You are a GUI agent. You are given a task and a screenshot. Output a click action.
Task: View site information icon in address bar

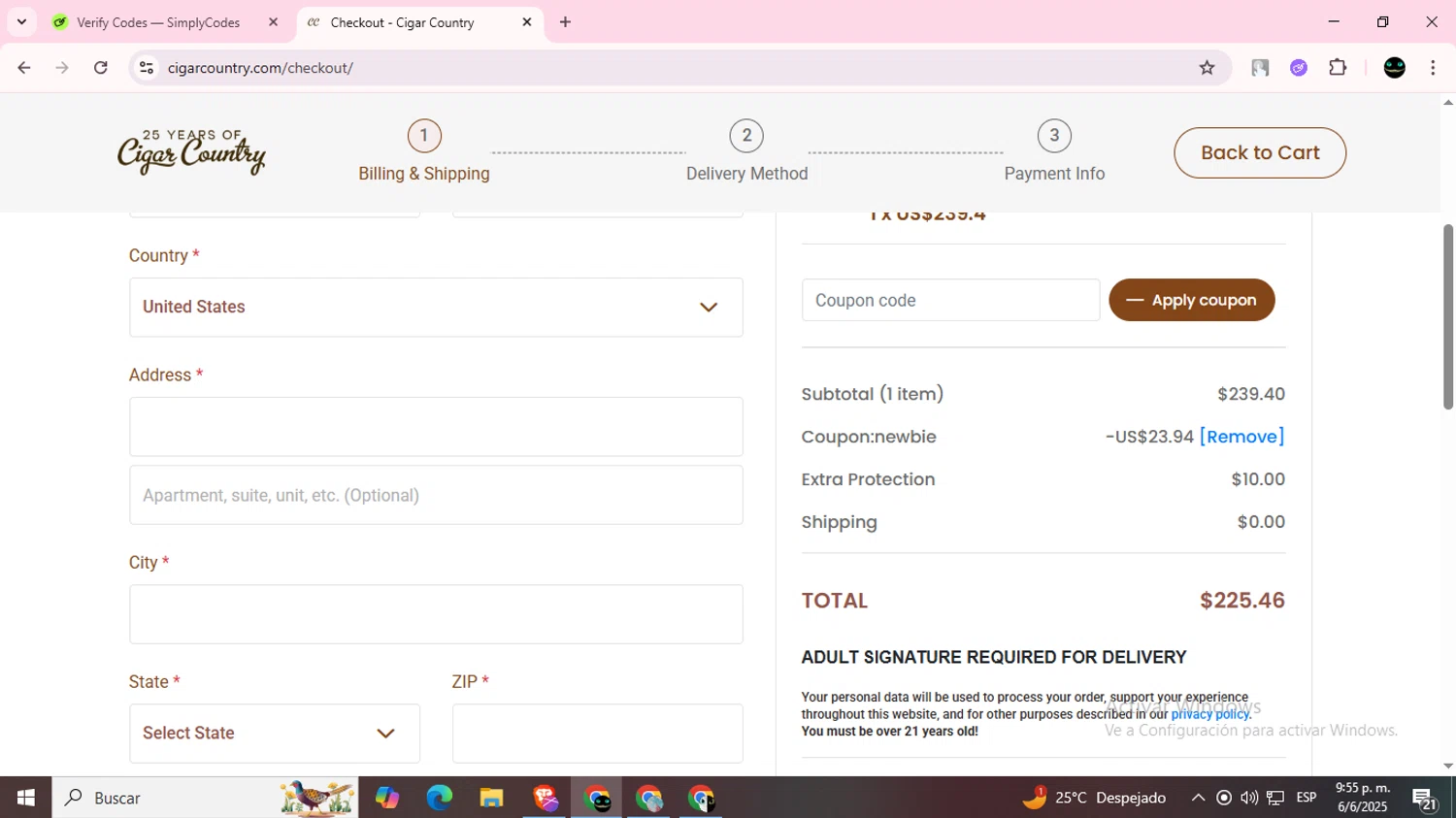(147, 68)
